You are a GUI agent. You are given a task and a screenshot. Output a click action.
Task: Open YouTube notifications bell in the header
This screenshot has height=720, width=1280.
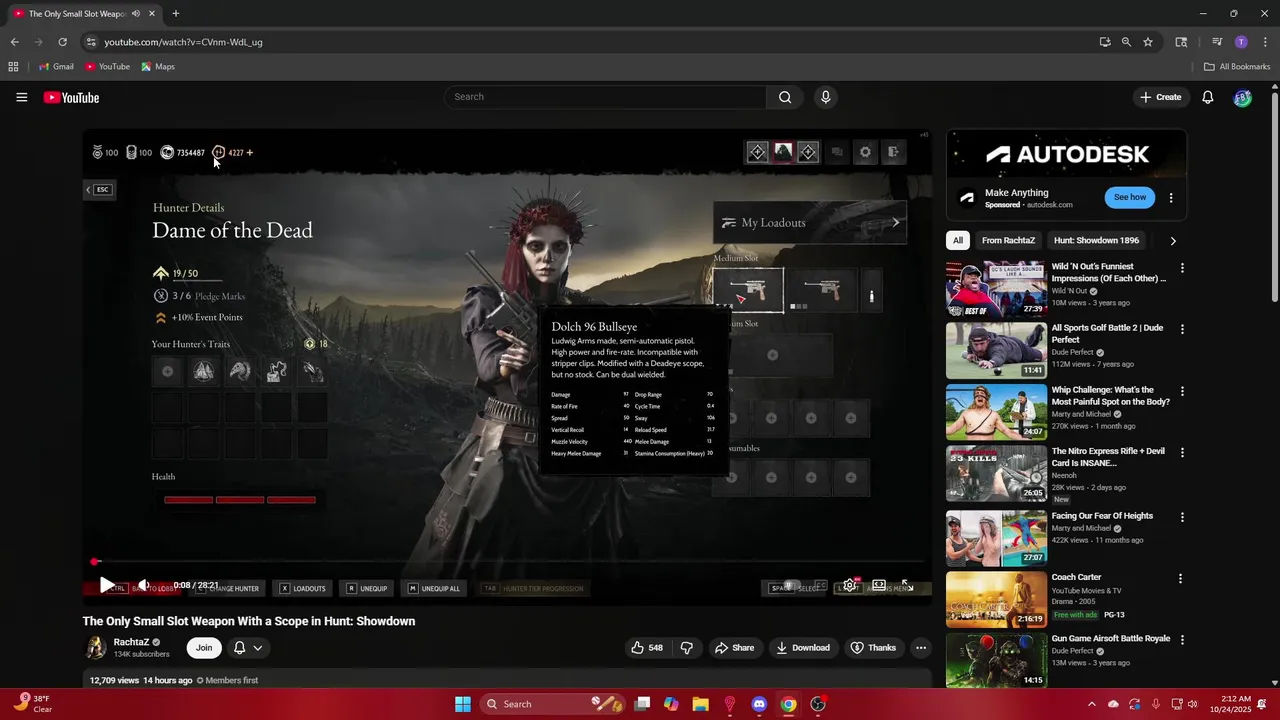point(1207,97)
